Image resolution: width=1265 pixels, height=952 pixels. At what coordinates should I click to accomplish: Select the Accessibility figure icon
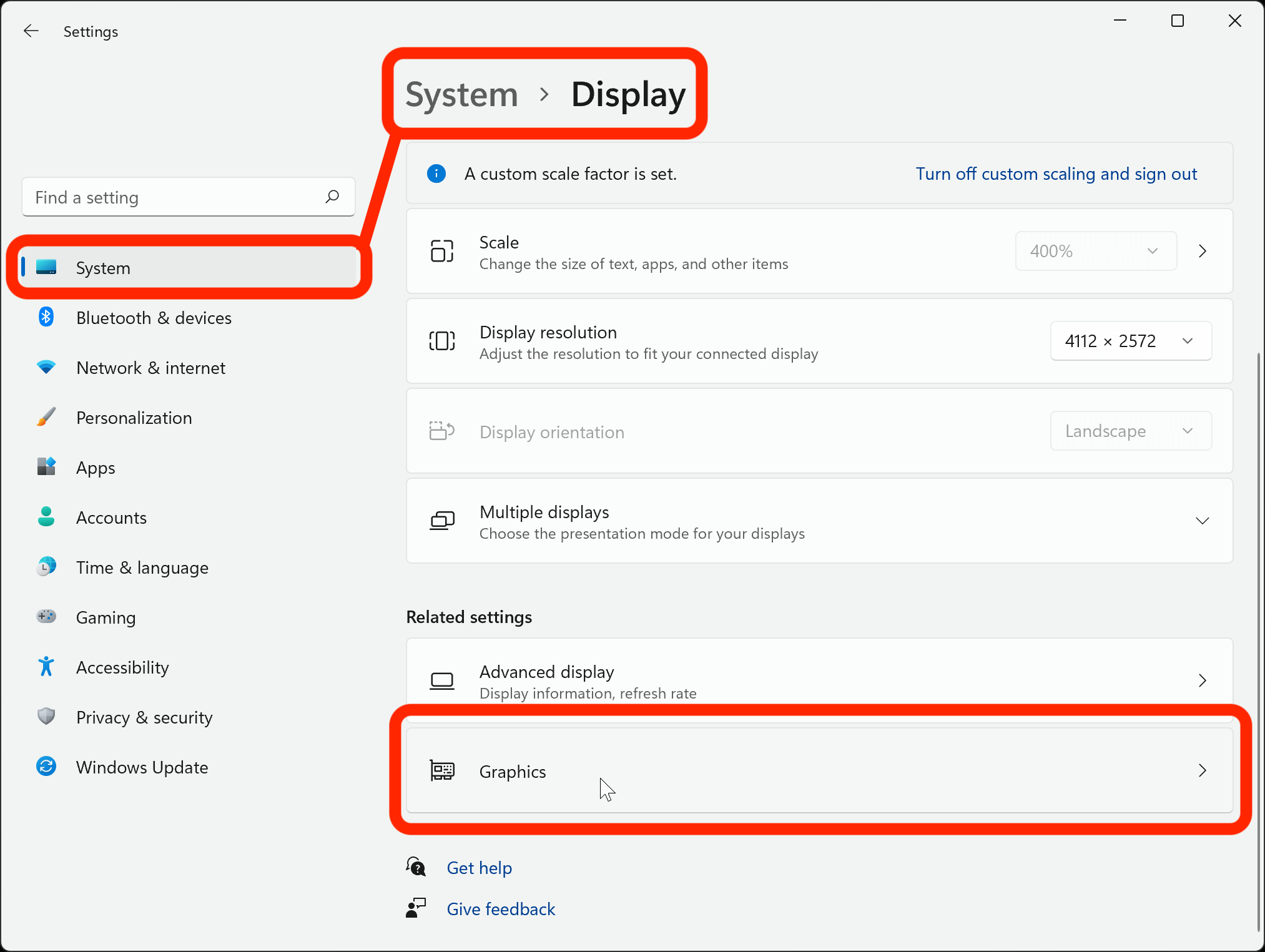pyautogui.click(x=46, y=666)
